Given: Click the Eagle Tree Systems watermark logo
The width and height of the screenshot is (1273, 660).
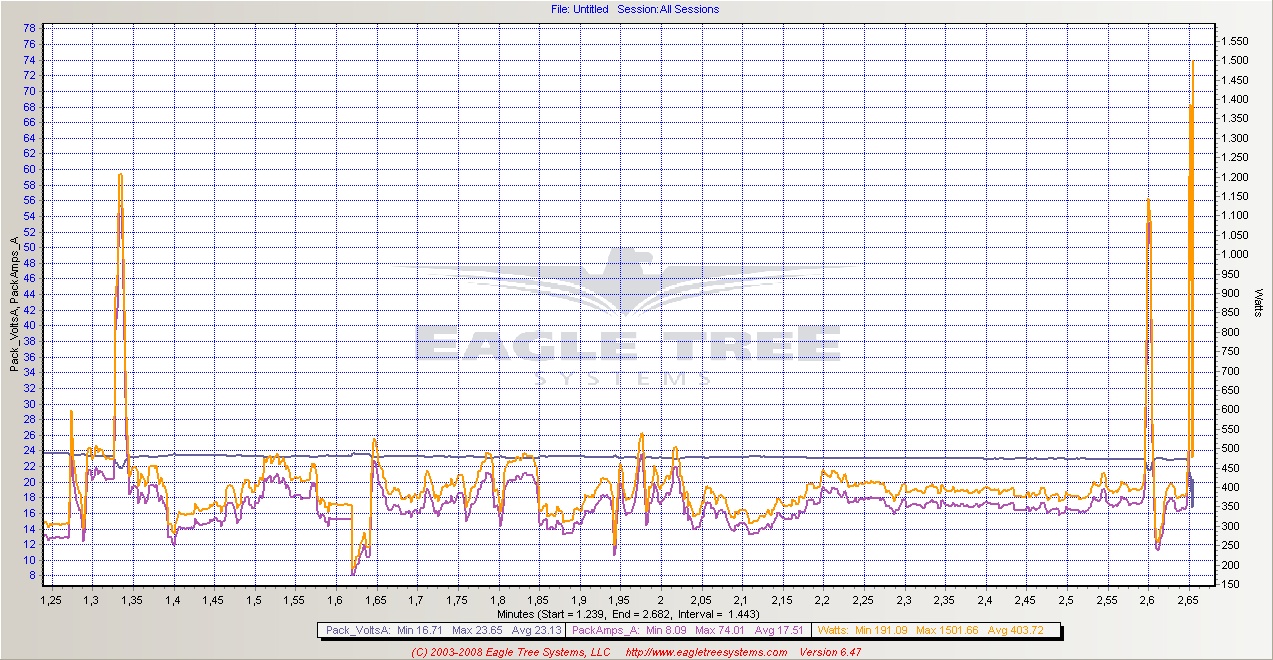Looking at the screenshot, I should click(x=628, y=320).
